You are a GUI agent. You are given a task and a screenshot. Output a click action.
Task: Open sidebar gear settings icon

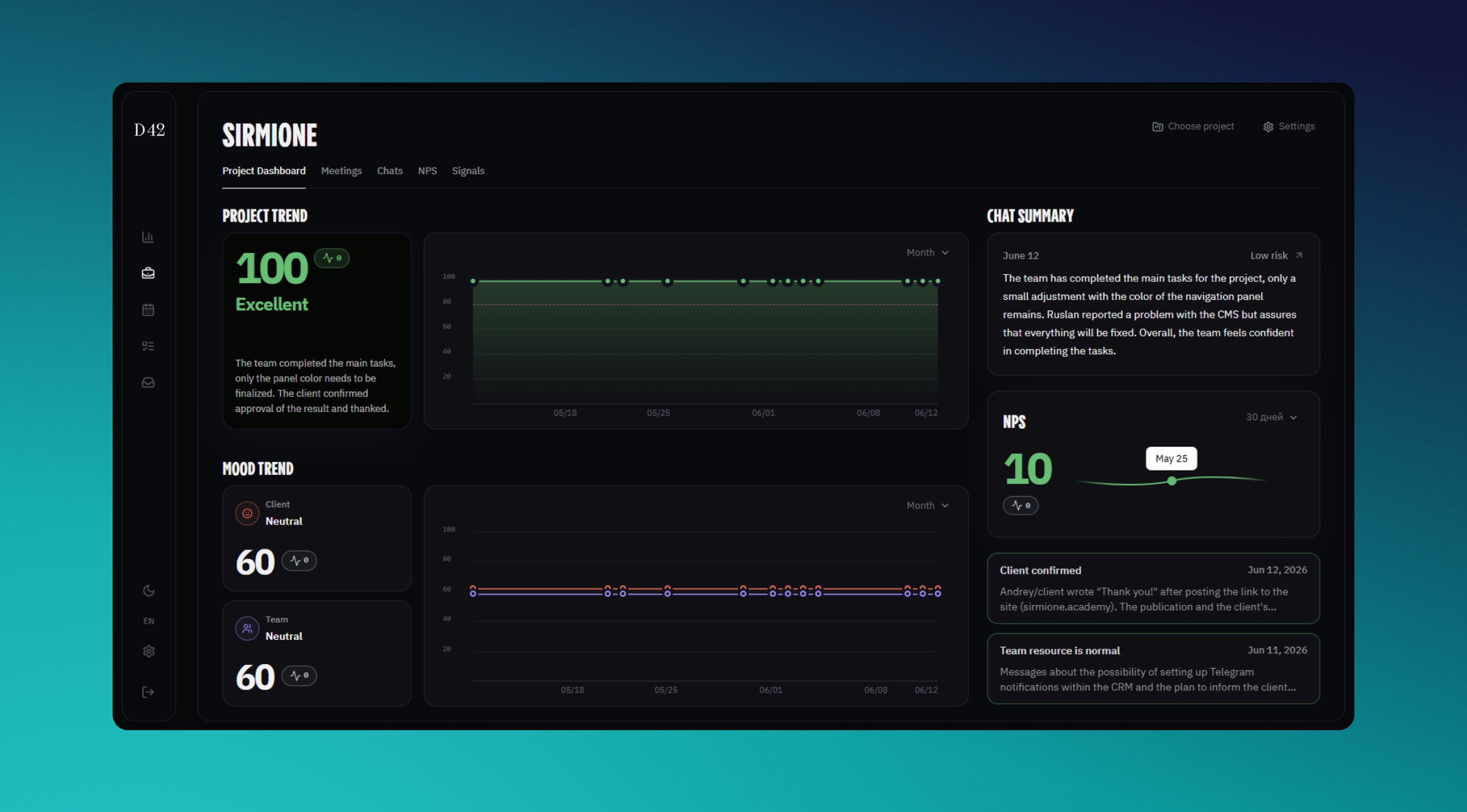point(148,651)
